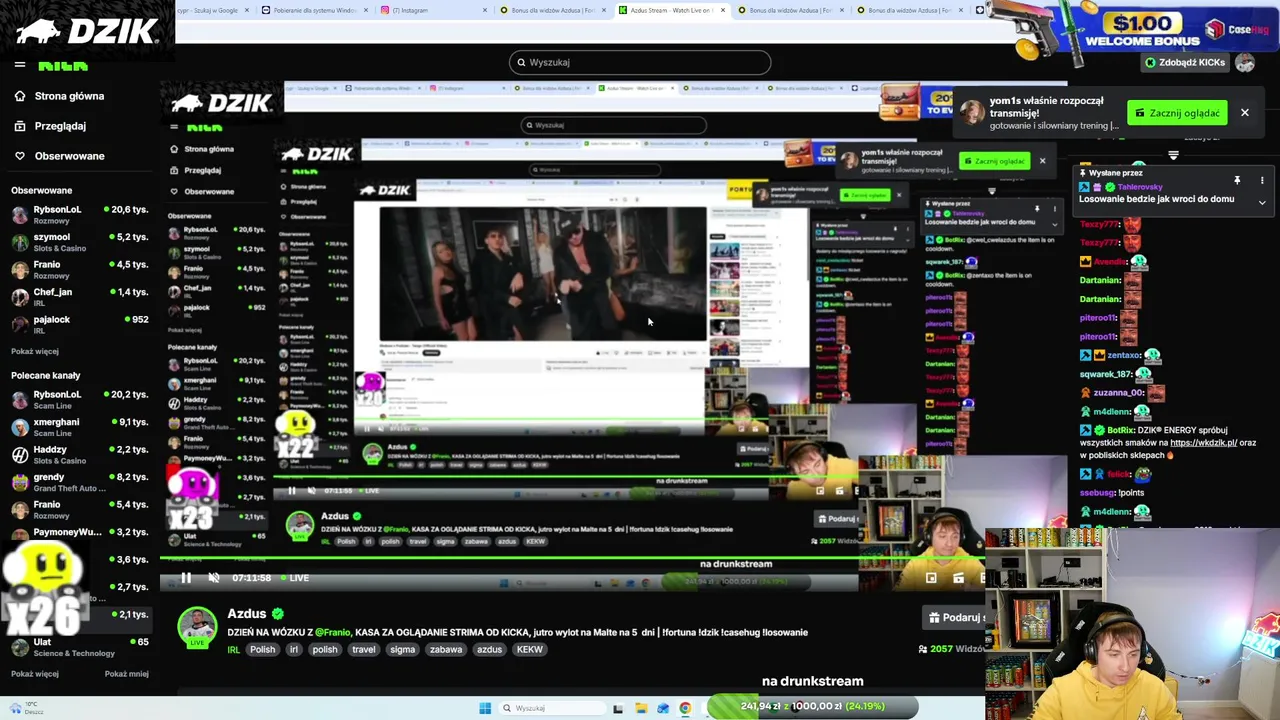Open xmerghani in recommended channels

click(x=79, y=427)
